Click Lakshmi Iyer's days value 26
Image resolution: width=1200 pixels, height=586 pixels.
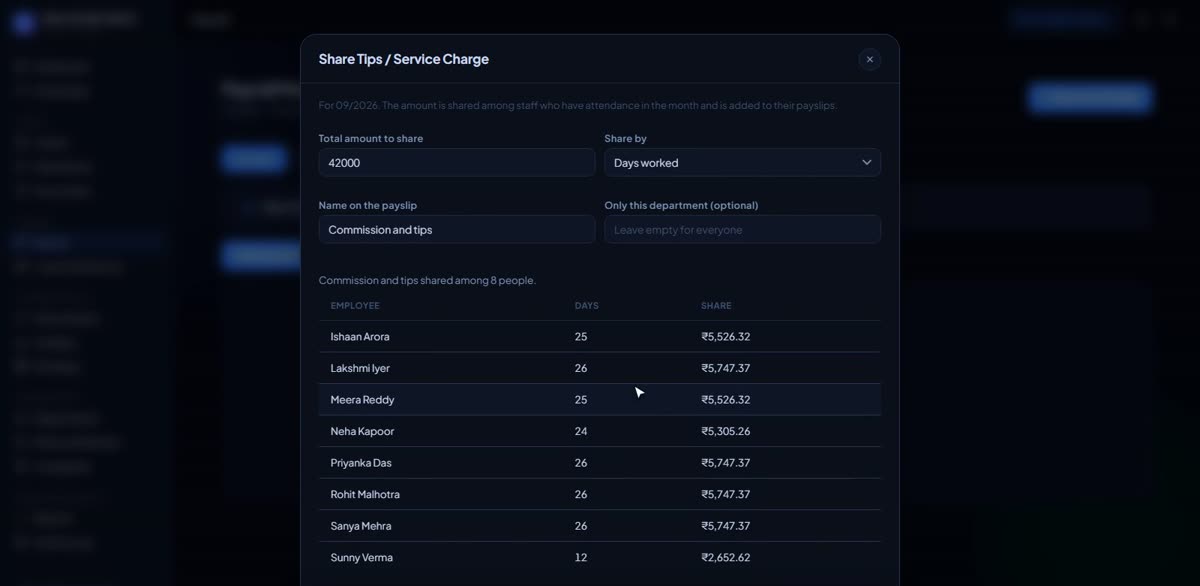(x=581, y=368)
